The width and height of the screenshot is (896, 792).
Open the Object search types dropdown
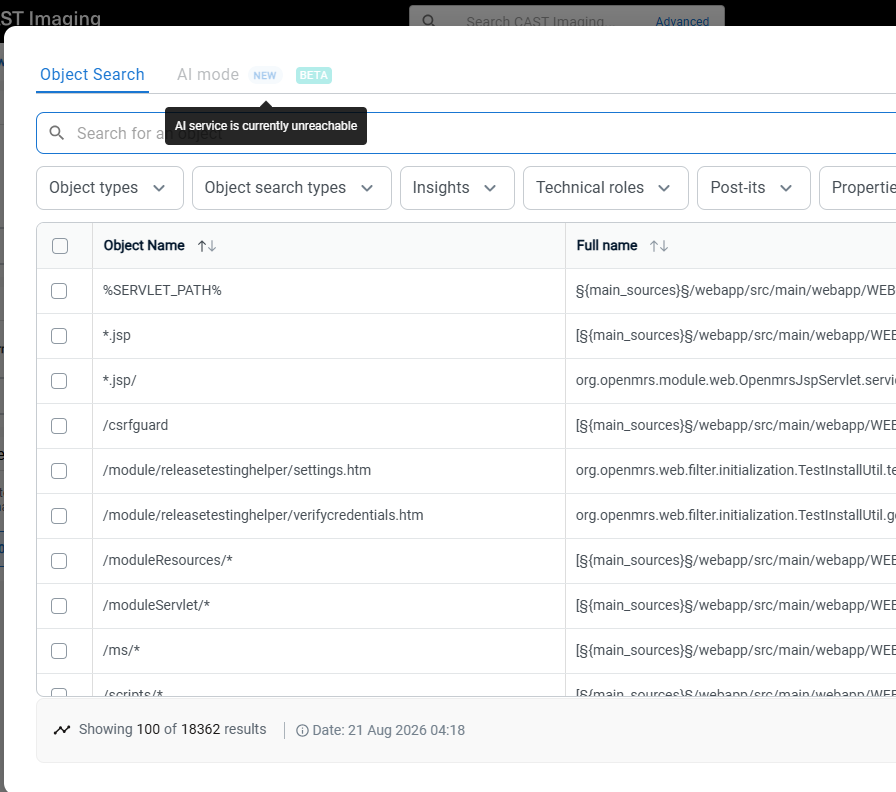click(x=291, y=188)
